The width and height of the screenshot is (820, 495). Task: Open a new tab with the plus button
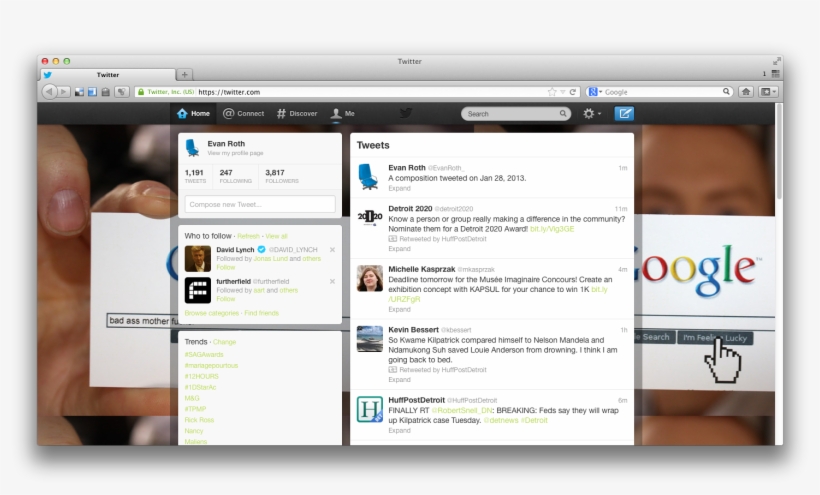[185, 74]
